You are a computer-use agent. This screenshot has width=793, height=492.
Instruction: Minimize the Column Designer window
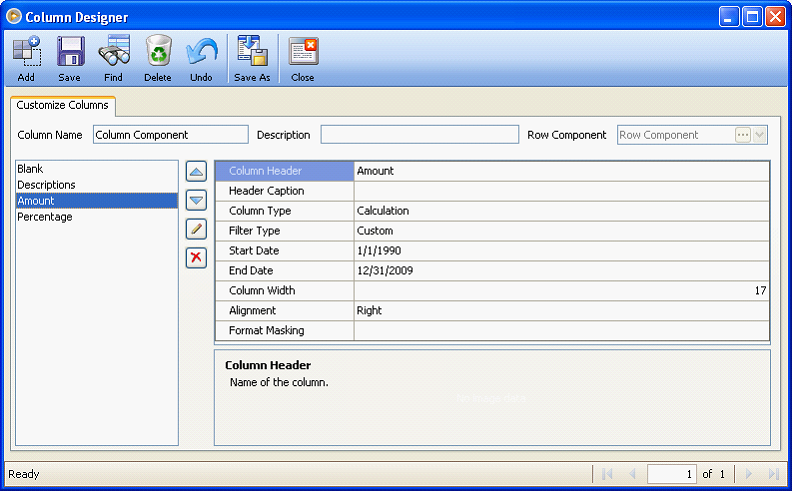(728, 17)
